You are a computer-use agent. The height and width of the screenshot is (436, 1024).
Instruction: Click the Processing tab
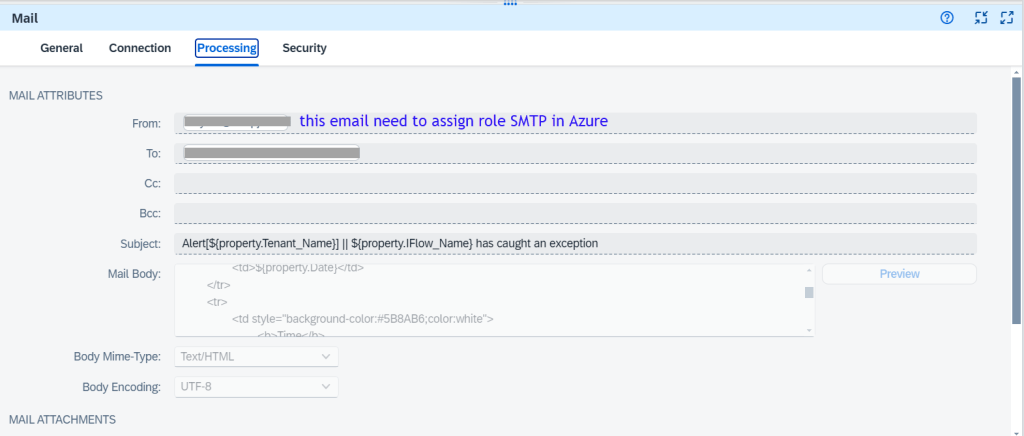point(227,48)
